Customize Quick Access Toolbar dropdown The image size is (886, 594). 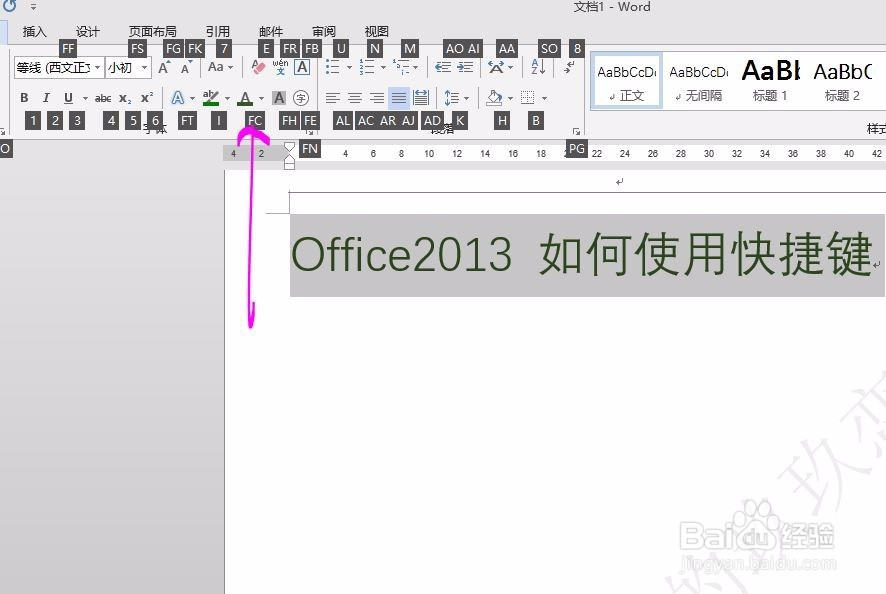click(x=33, y=7)
